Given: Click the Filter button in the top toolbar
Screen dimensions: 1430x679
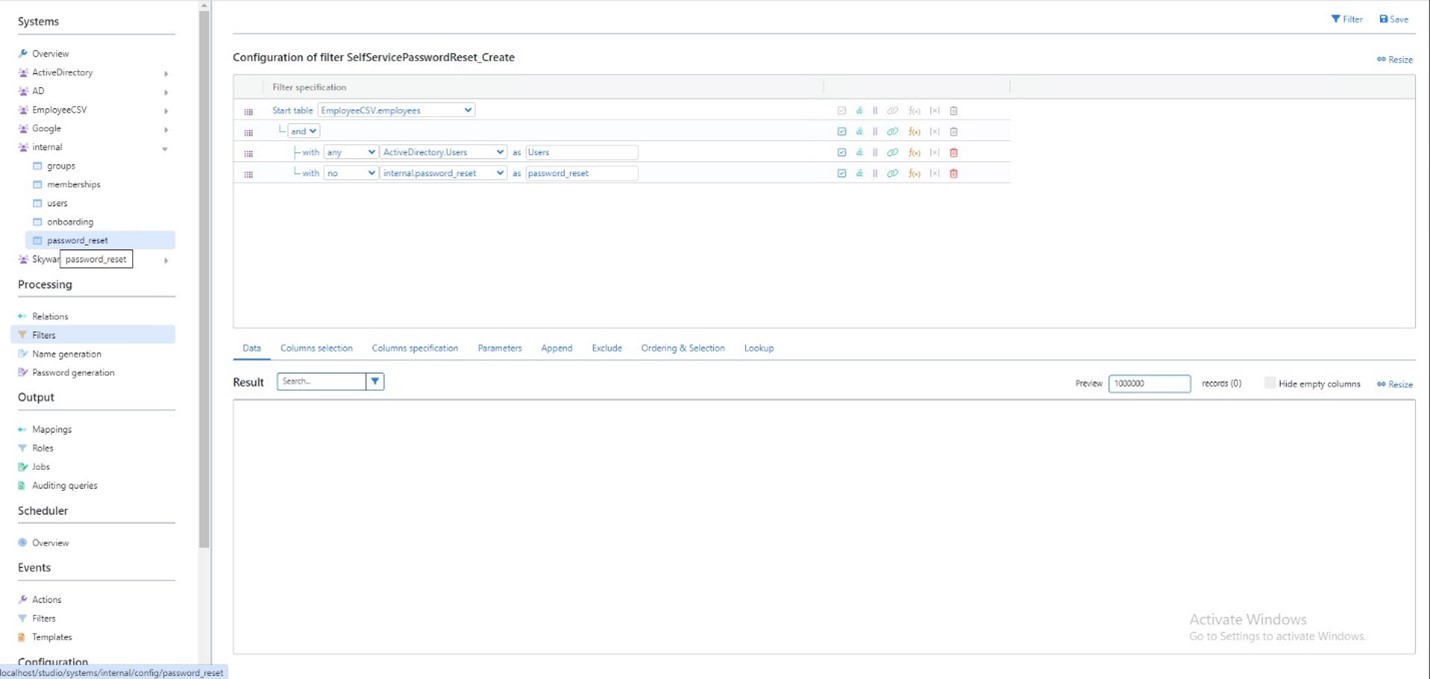Looking at the screenshot, I should (1346, 19).
